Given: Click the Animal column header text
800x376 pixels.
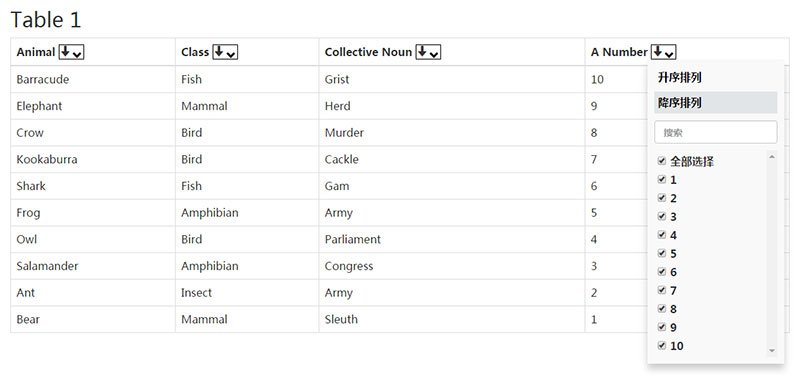Looking at the screenshot, I should click(x=36, y=52).
